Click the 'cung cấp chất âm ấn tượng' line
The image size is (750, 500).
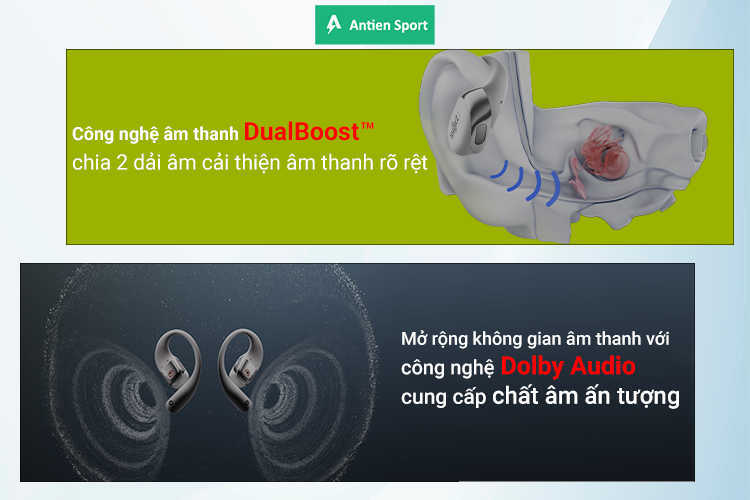pyautogui.click(x=540, y=397)
